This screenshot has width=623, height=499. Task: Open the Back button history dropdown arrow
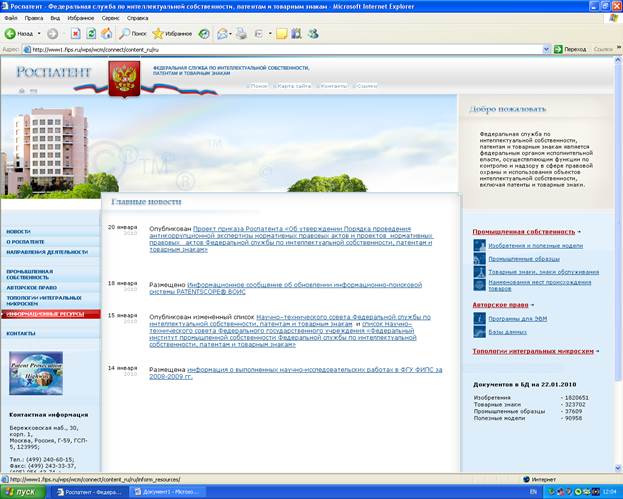39,34
